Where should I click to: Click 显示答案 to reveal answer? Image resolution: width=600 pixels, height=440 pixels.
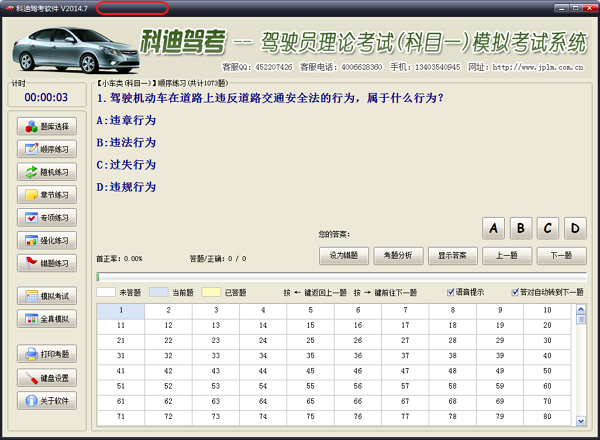click(453, 255)
